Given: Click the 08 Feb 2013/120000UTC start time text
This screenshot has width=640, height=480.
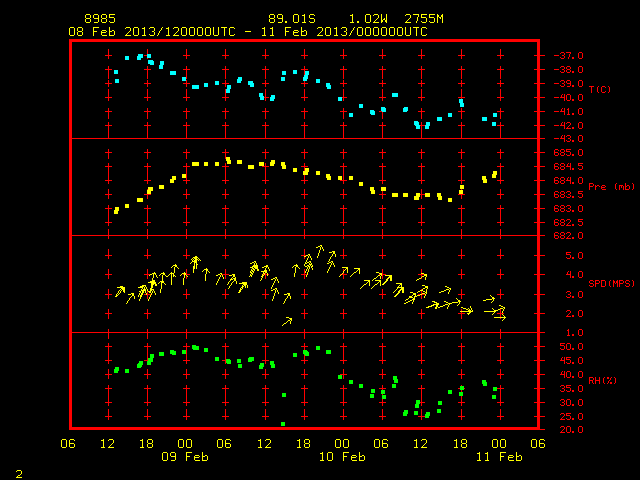Looking at the screenshot, I should [x=152, y=32].
